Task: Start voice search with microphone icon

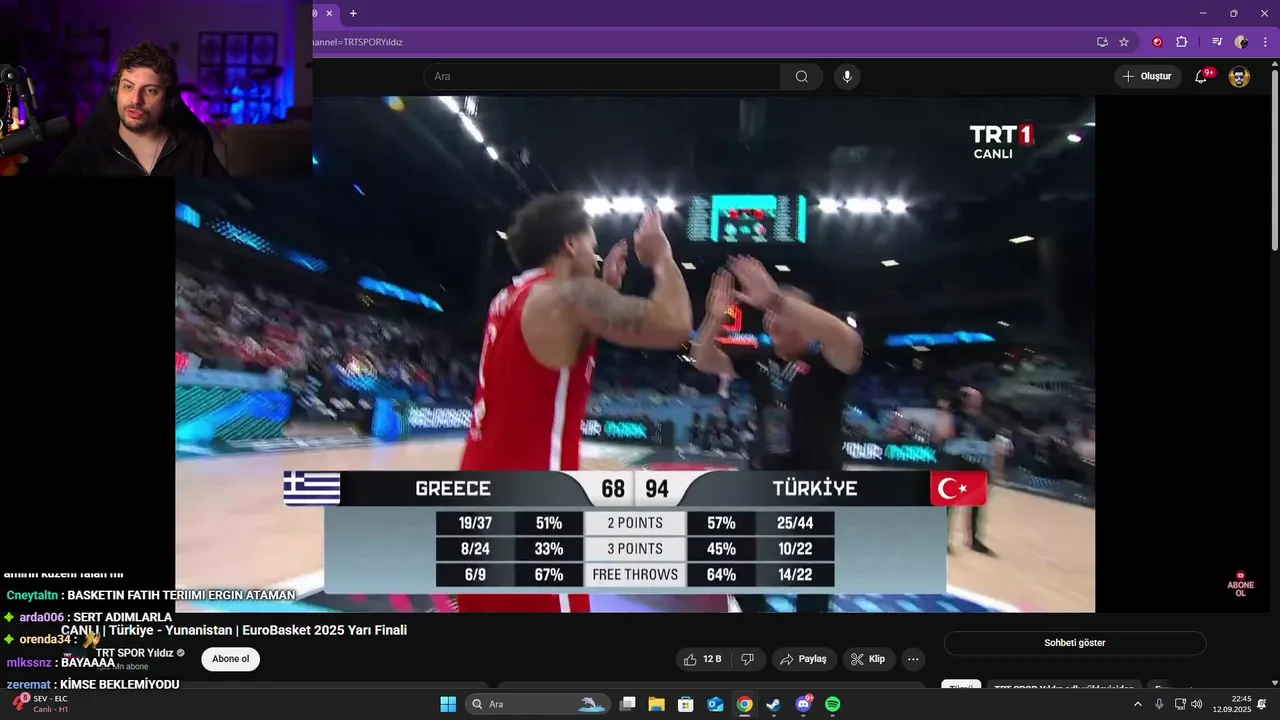Action: tap(847, 77)
